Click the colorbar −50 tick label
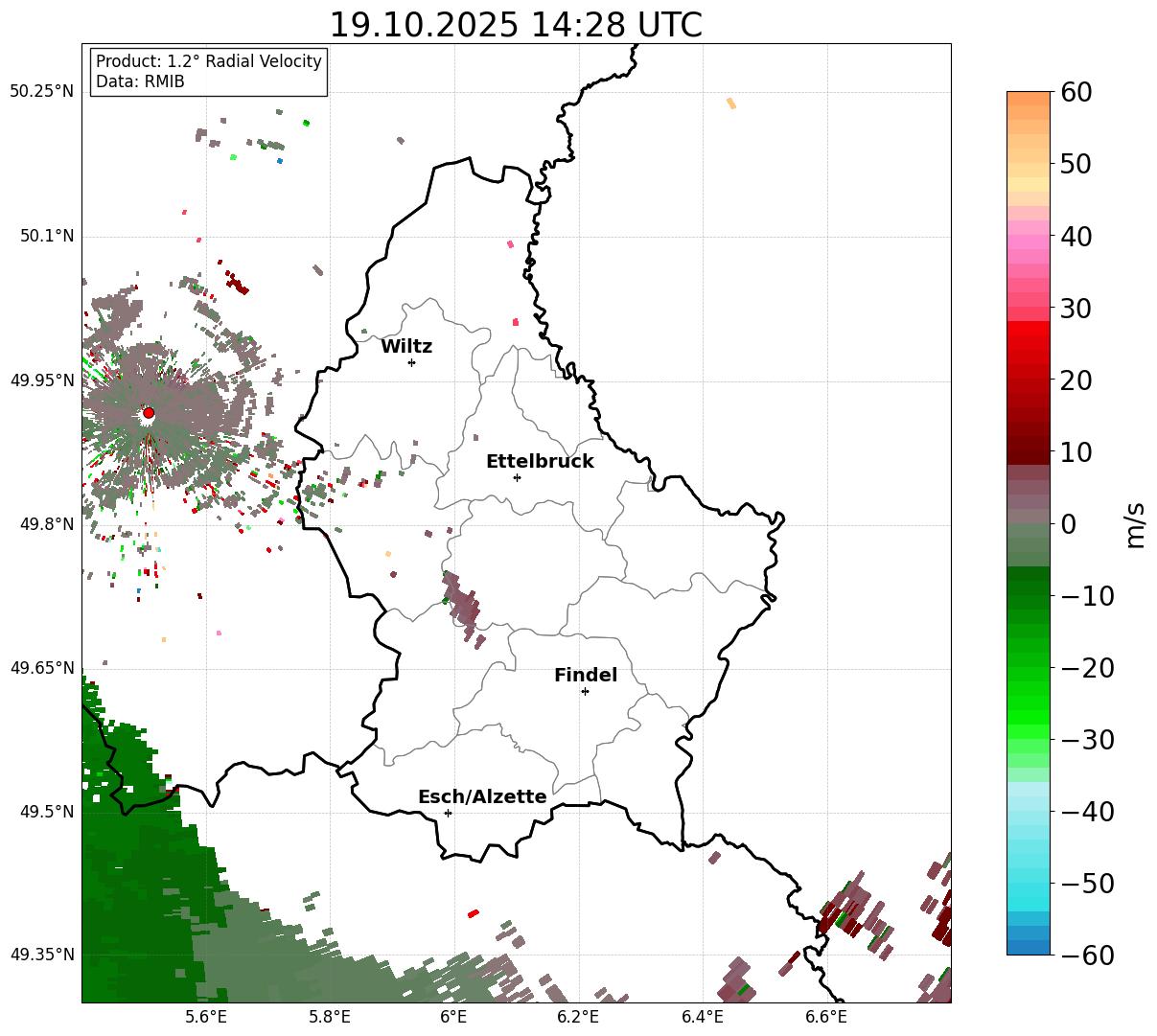This screenshot has width=1157, height=1036. [1086, 884]
